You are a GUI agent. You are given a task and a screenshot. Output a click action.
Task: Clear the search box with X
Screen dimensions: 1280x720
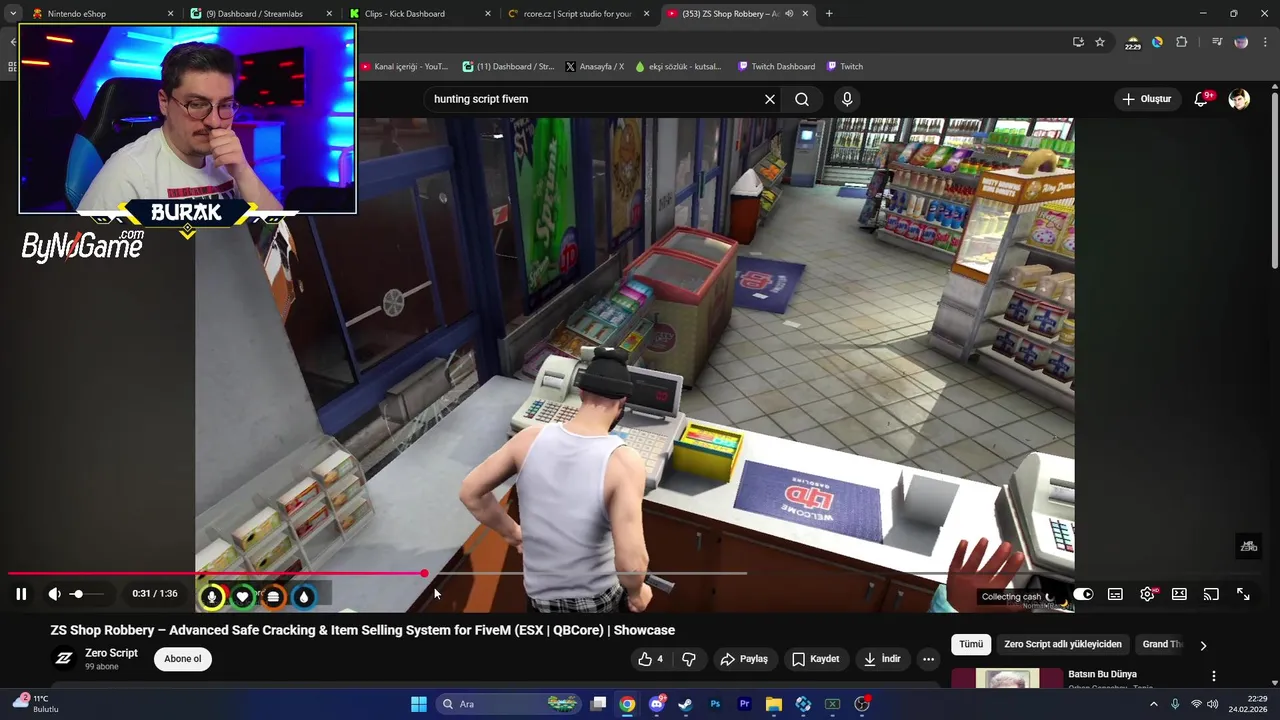point(770,99)
